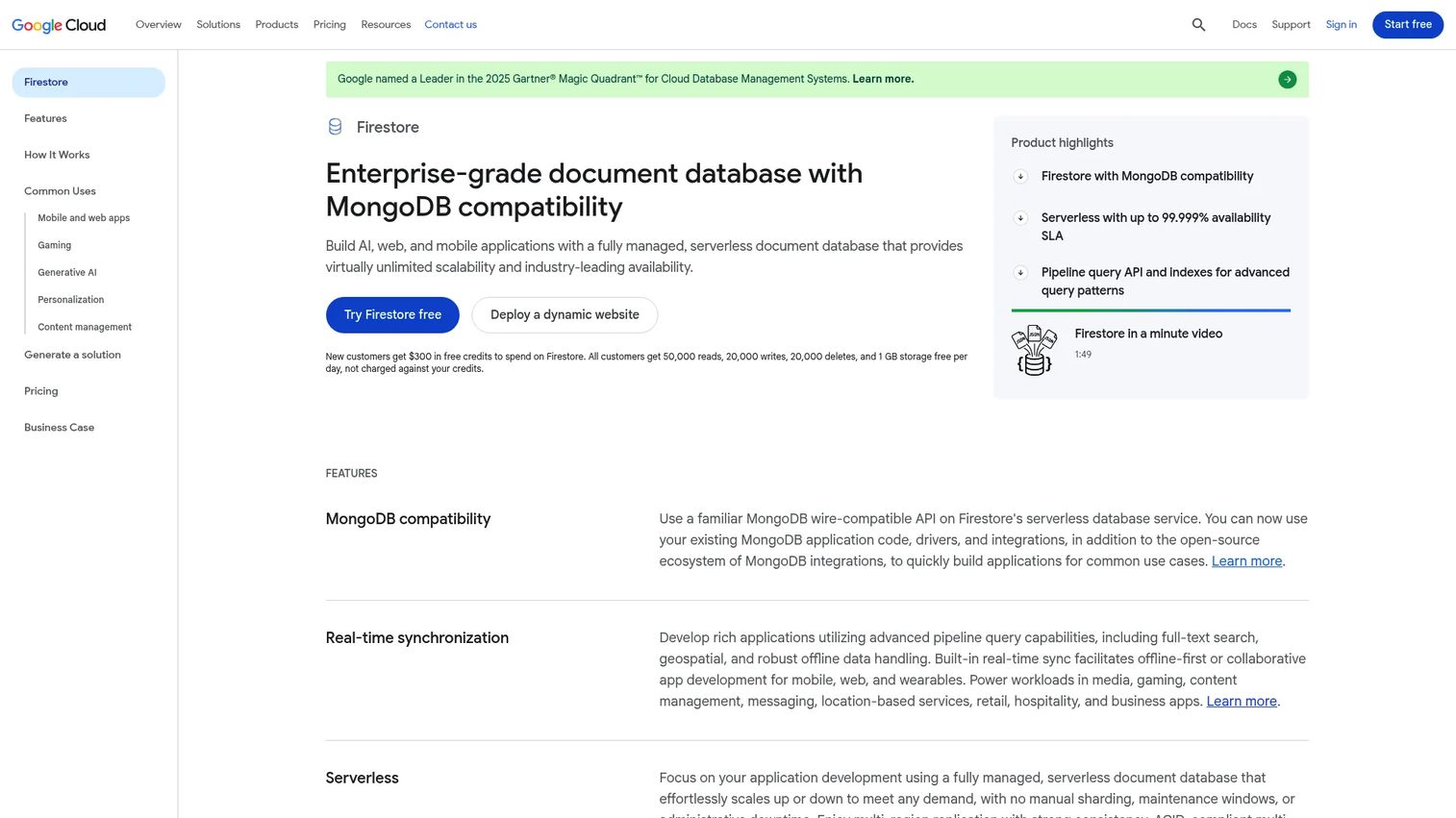Click the Firestore video thumbnail illustration

point(1034,350)
